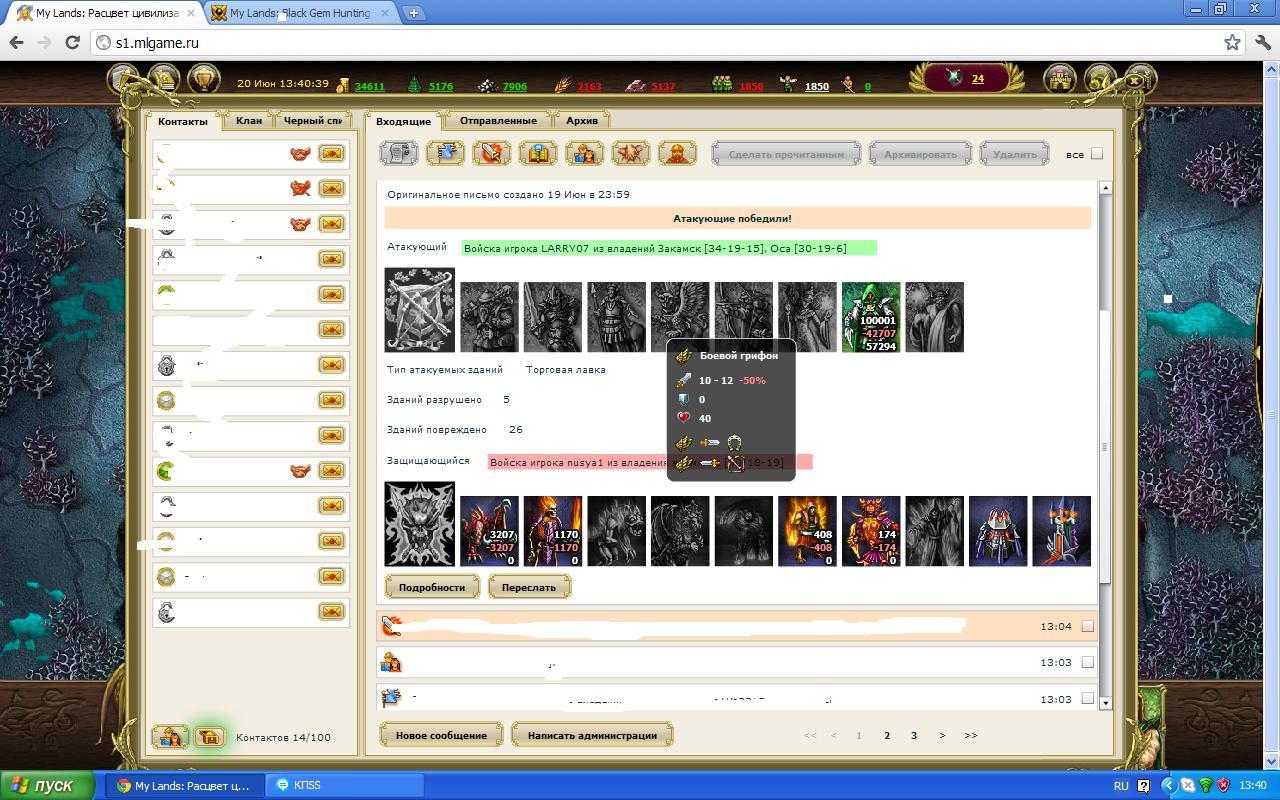Viewport: 1280px width, 800px height.
Task: Click the glowing chest icon beside contacts count
Action: click(x=209, y=737)
